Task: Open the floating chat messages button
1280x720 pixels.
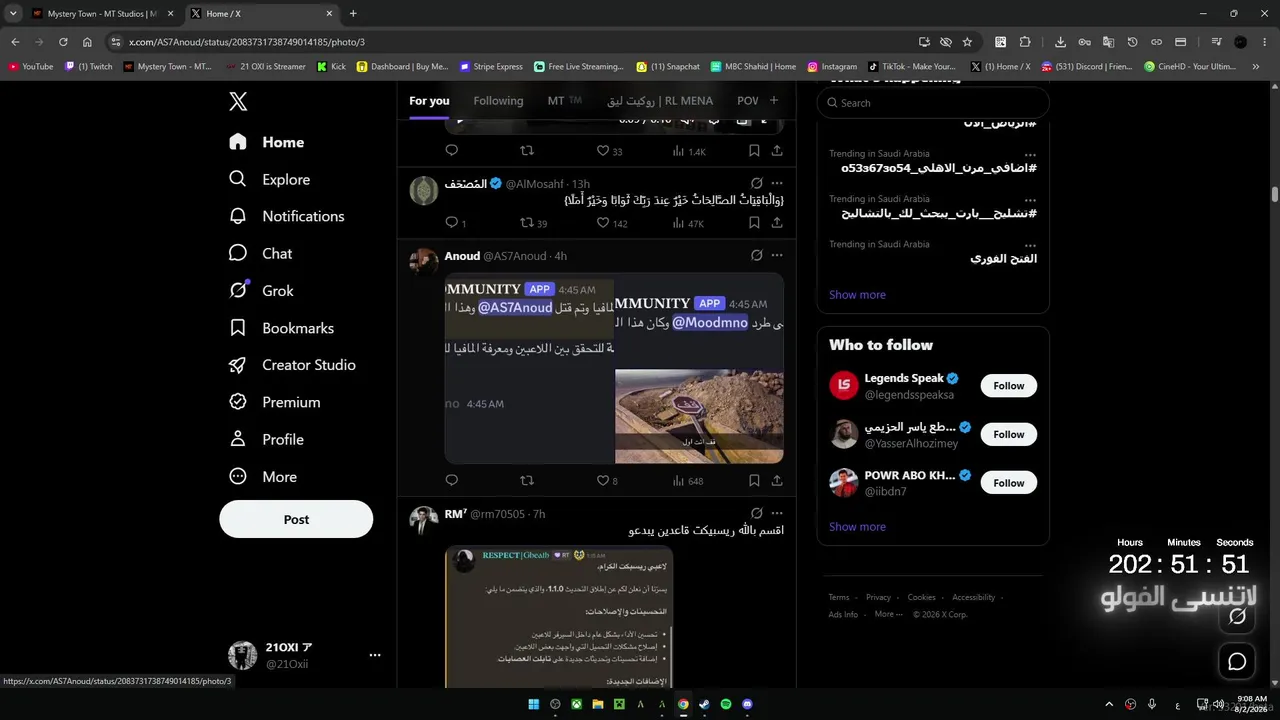Action: 1237,661
